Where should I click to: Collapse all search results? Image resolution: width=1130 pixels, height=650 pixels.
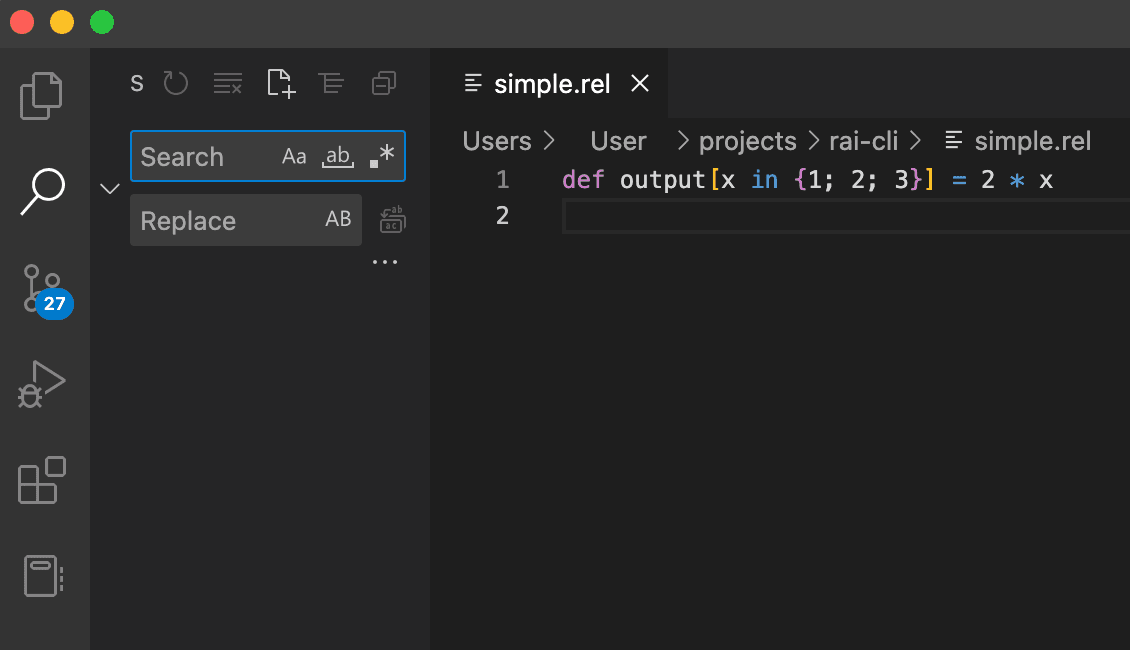click(383, 83)
